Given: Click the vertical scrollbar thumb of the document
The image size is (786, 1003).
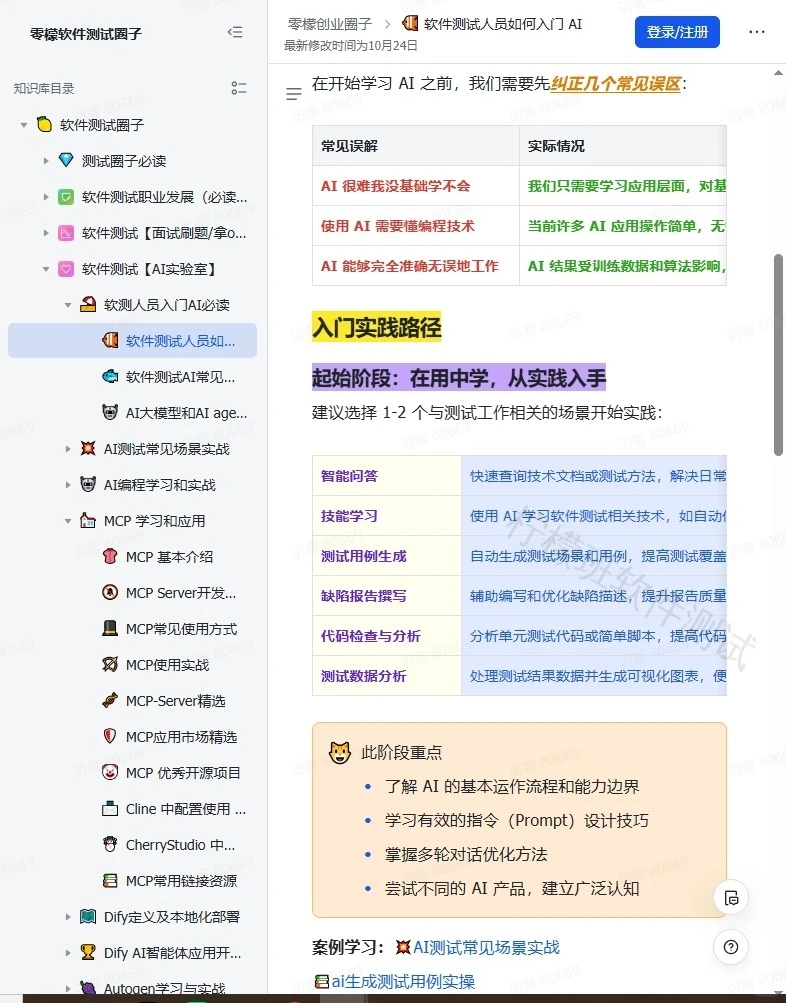Looking at the screenshot, I should (x=778, y=355).
